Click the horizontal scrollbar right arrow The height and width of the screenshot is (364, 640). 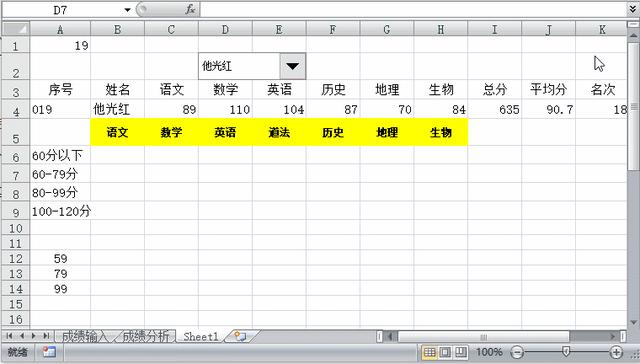[x=613, y=337]
